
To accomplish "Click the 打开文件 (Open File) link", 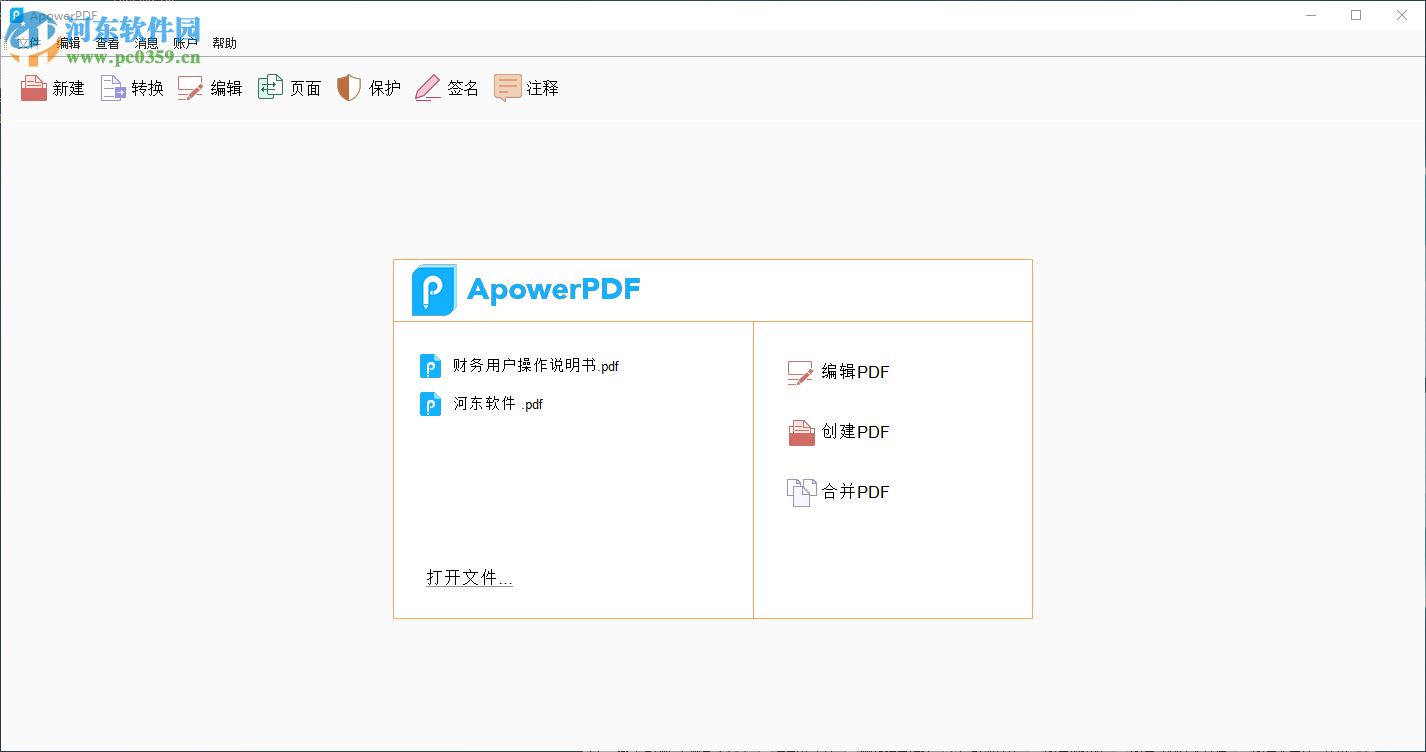I will [468, 577].
